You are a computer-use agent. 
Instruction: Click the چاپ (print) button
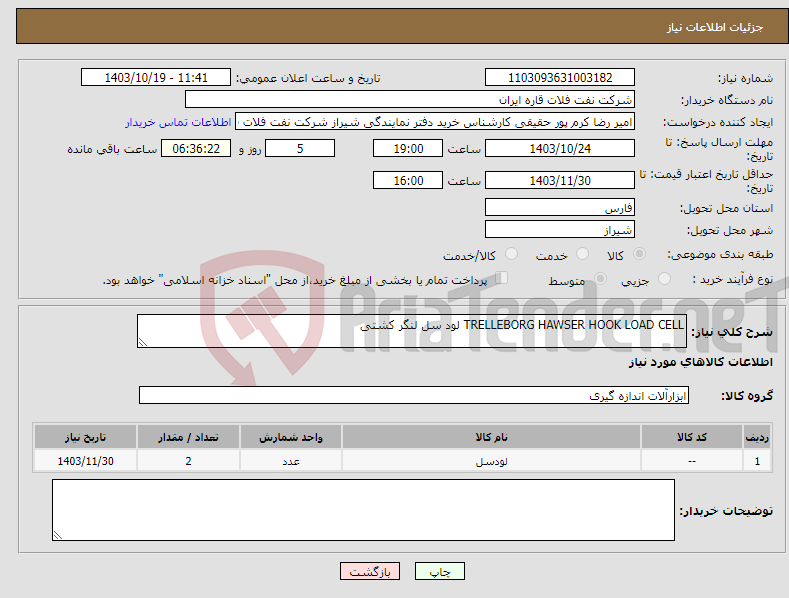tap(439, 571)
